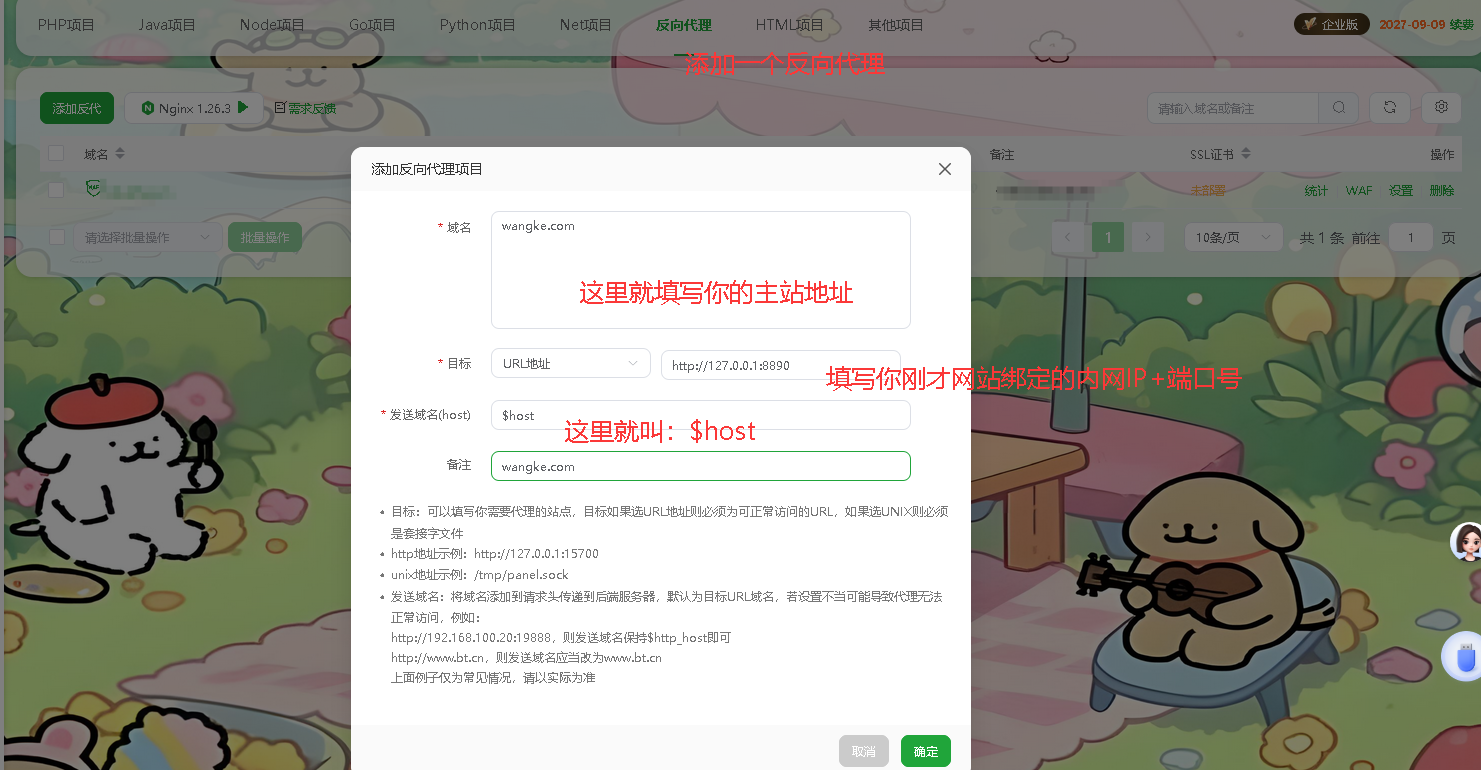Click the 添加反代 green button
Viewport: 1481px width, 770px height.
[77, 108]
